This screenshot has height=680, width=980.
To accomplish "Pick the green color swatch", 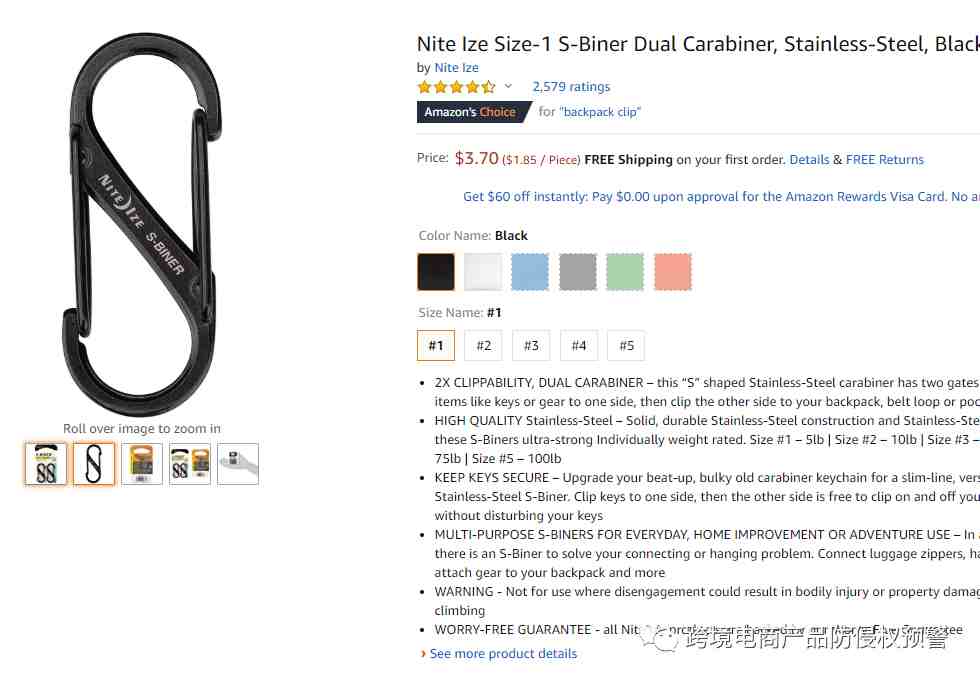I will click(625, 272).
